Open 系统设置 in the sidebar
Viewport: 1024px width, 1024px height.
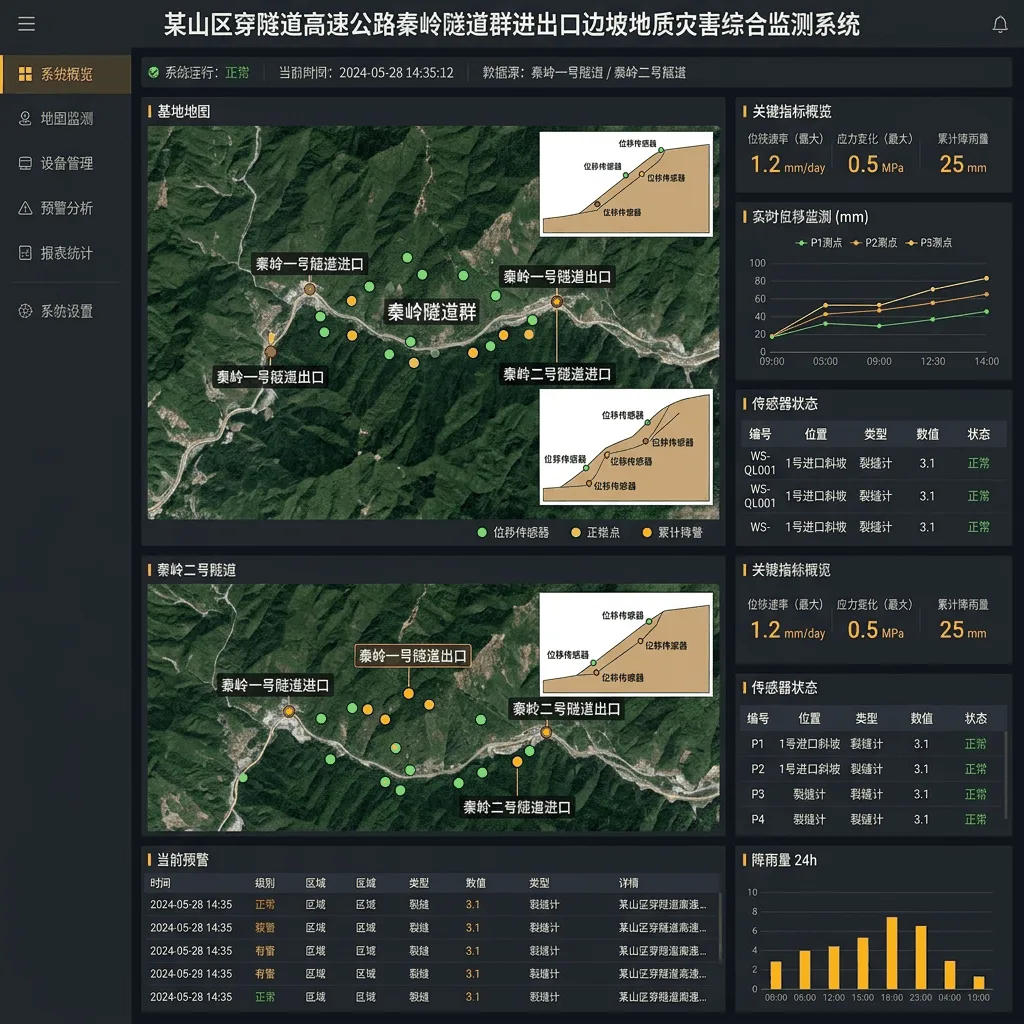coord(65,311)
